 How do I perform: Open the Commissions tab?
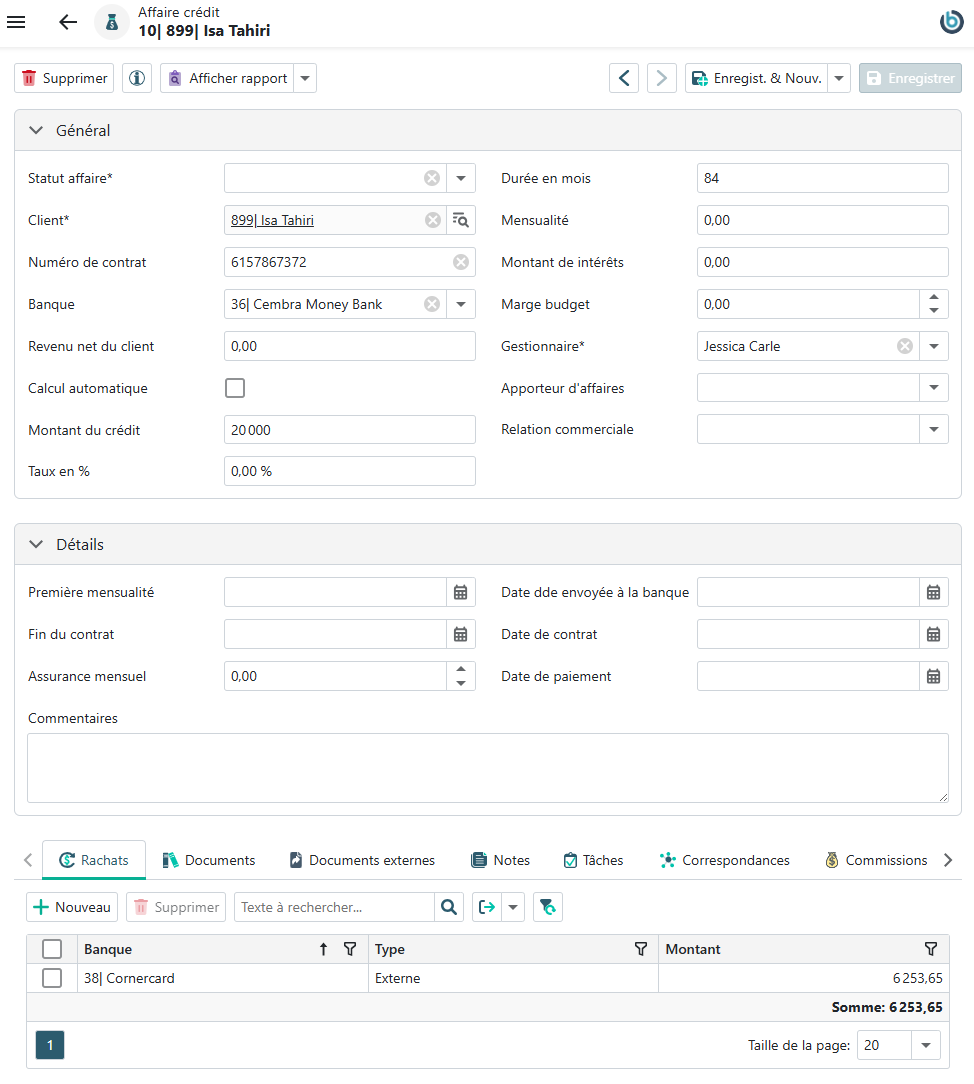click(876, 860)
